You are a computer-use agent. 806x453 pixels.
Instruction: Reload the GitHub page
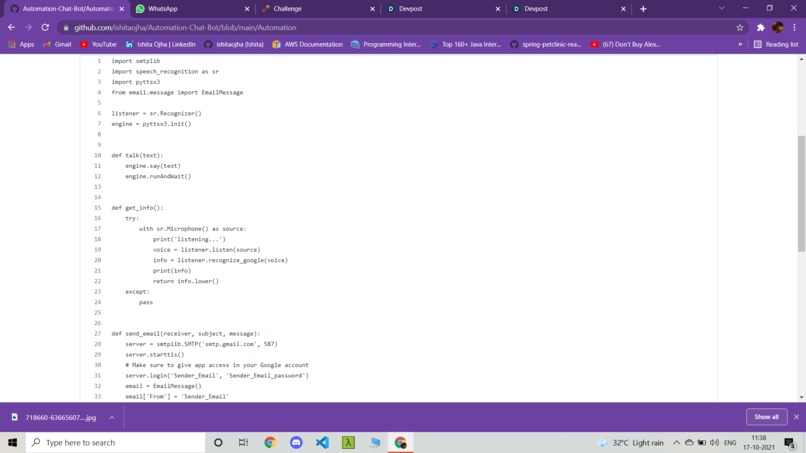point(45,27)
